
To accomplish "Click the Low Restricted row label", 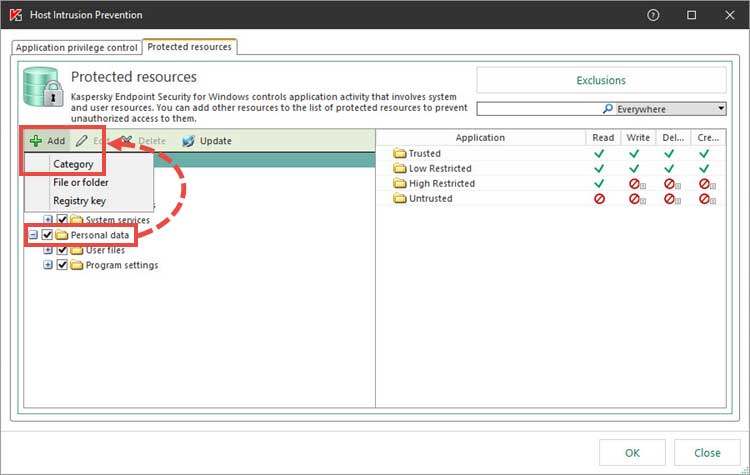I will pos(440,168).
